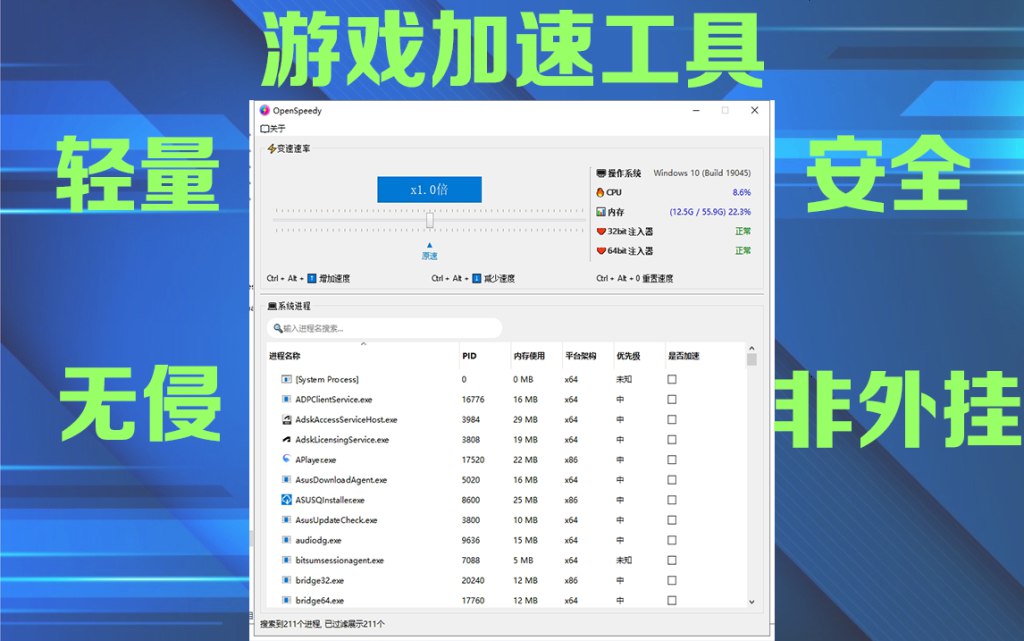Click the memory icon beside 内存
The image size is (1024, 641).
point(601,212)
